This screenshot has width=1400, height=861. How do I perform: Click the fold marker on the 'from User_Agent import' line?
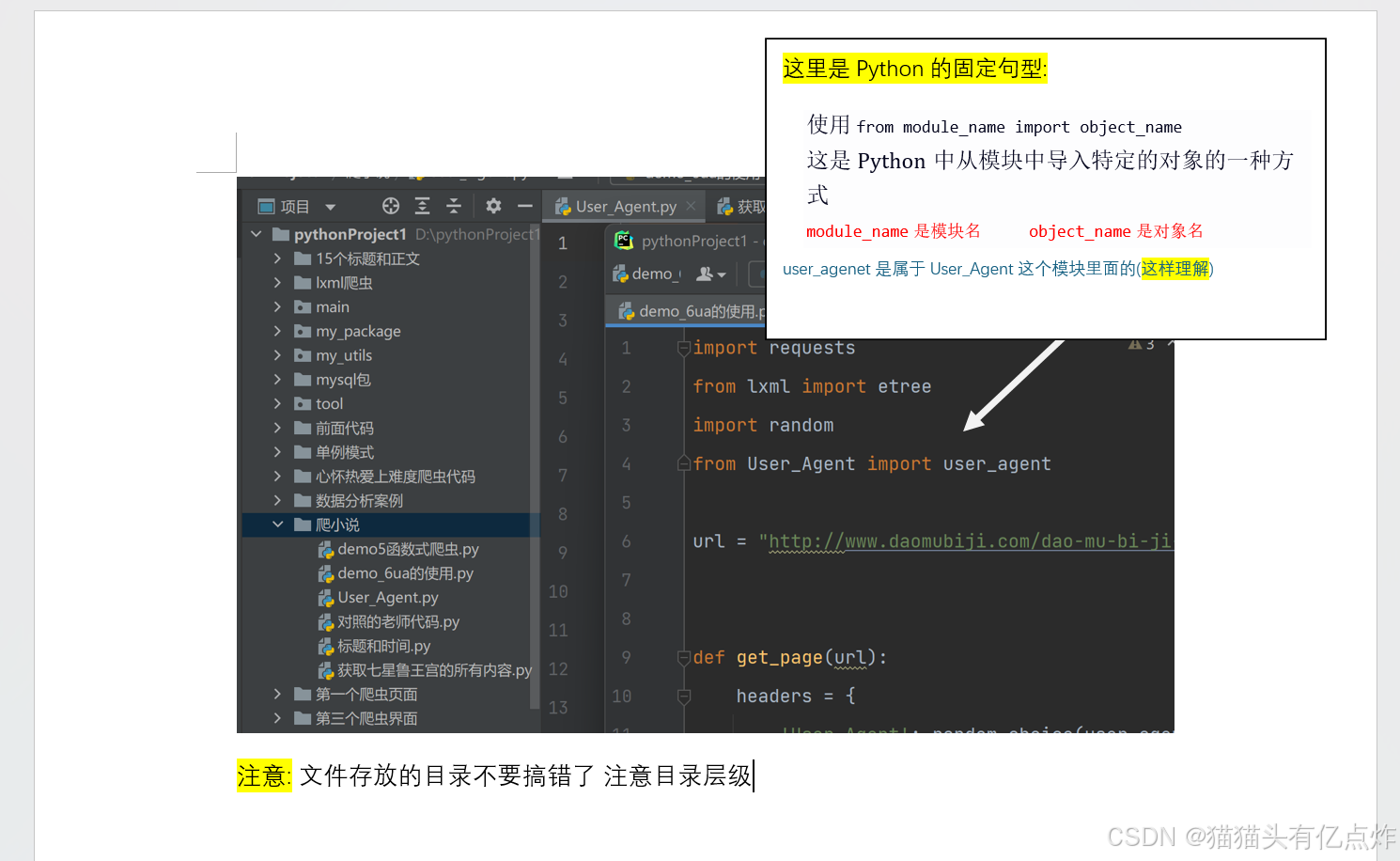684,463
